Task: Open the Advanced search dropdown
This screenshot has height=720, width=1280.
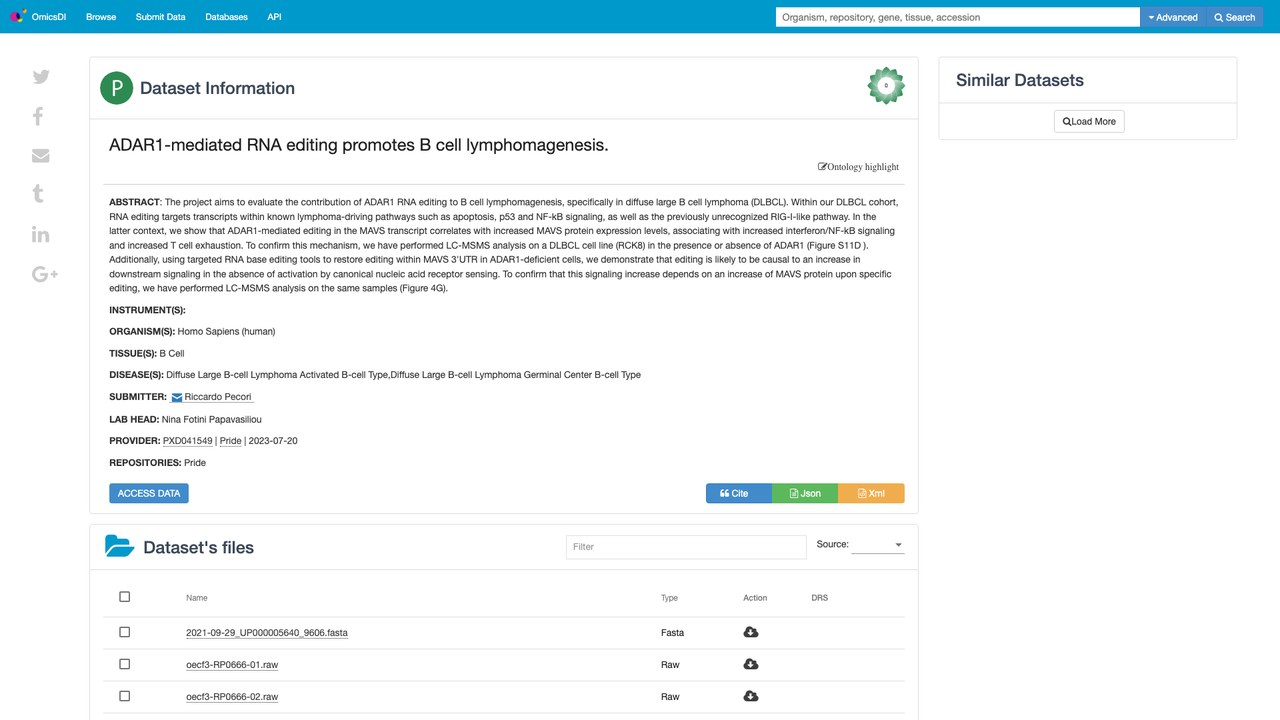Action: (1173, 17)
